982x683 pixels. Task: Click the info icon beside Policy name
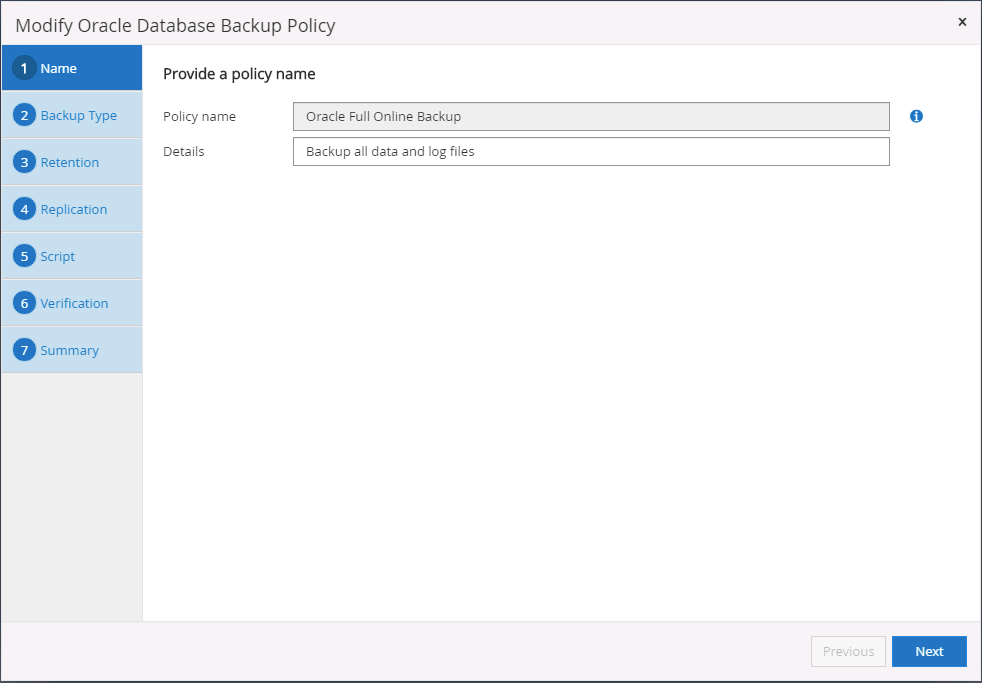point(916,116)
